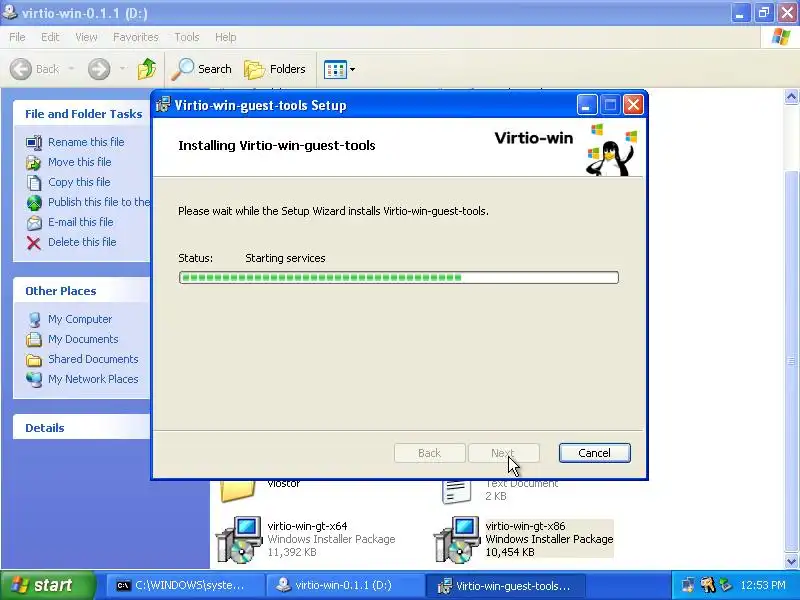Click the Forward arrow icon in Explorer toolbar
Image resolution: width=800 pixels, height=600 pixels.
pos(99,69)
